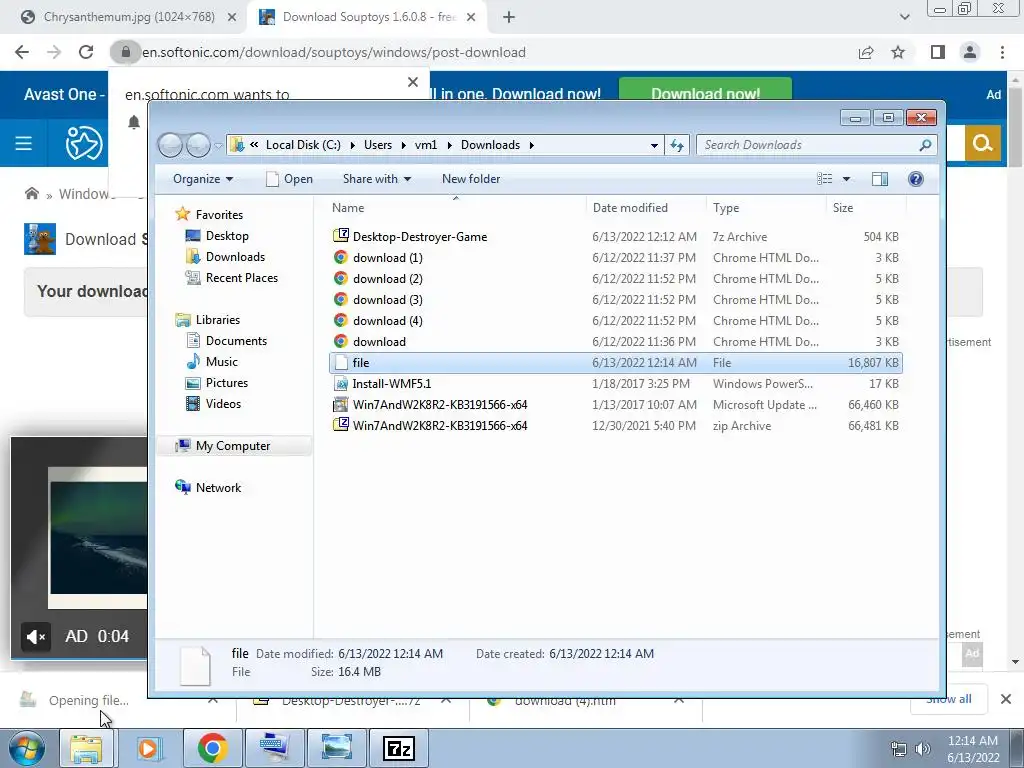Sort by Date modified column
This screenshot has width=1024, height=768.
tap(630, 208)
